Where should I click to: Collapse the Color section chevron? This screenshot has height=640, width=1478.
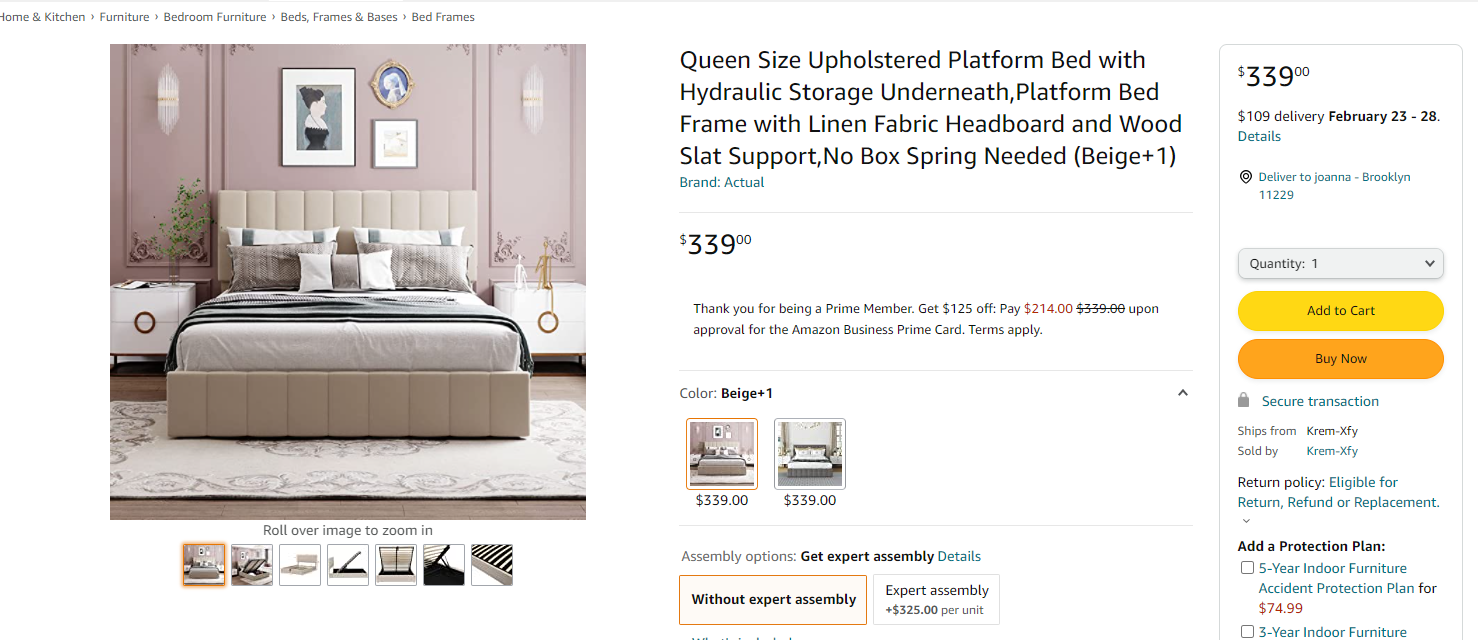1183,393
